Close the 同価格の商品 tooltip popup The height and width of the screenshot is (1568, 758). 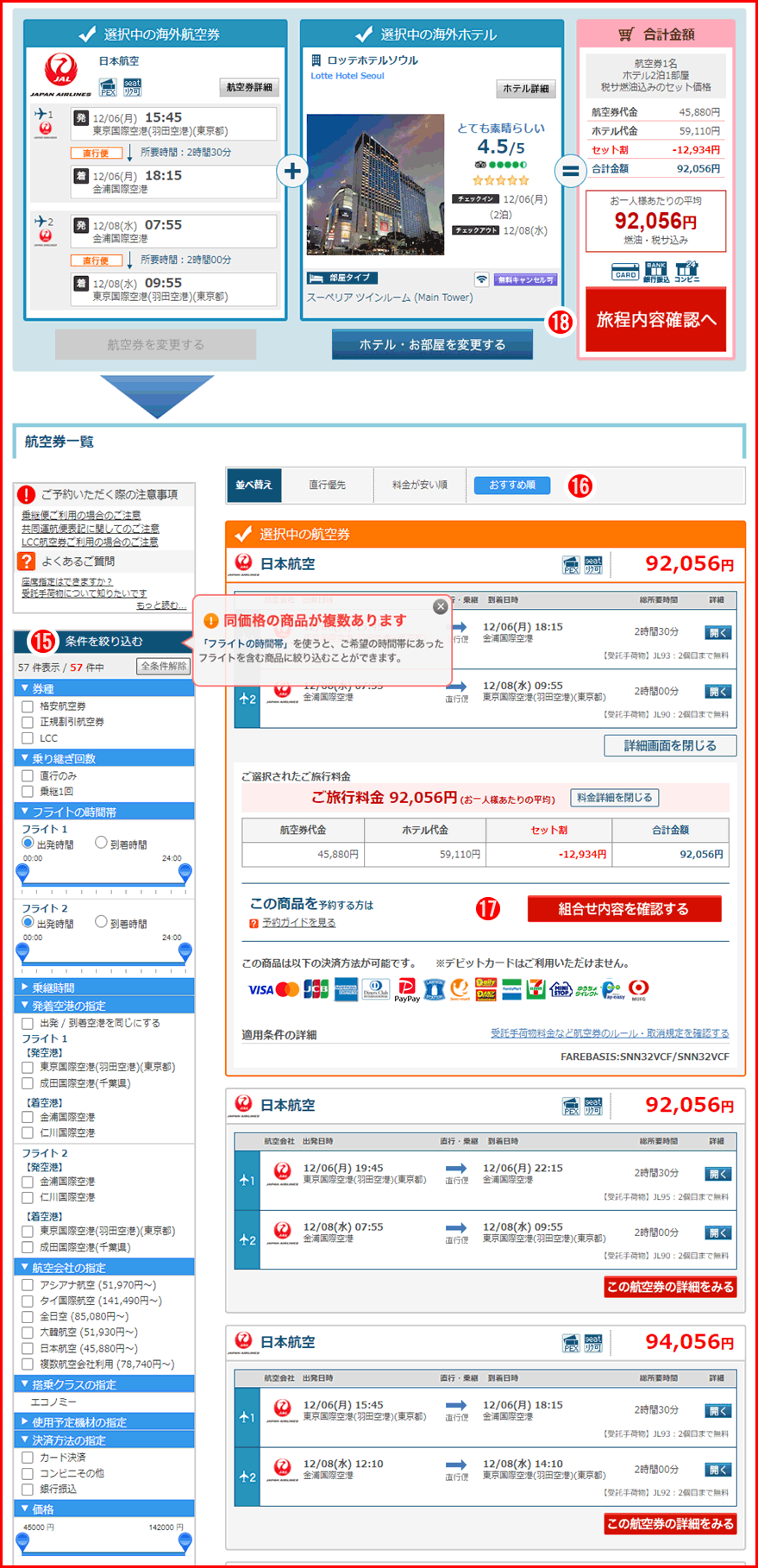click(x=440, y=606)
